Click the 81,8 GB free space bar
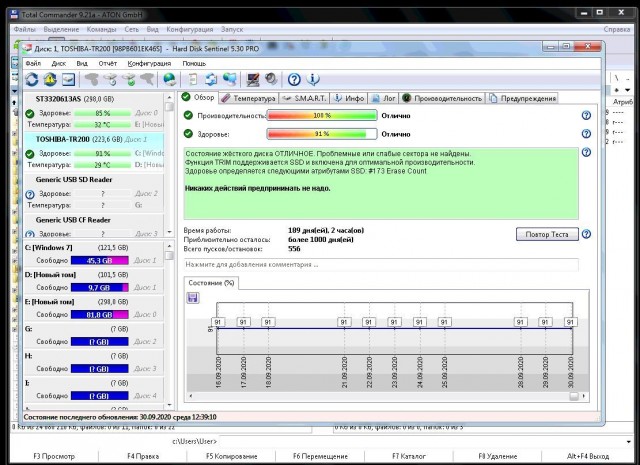This screenshot has width=640, height=465. [x=100, y=315]
